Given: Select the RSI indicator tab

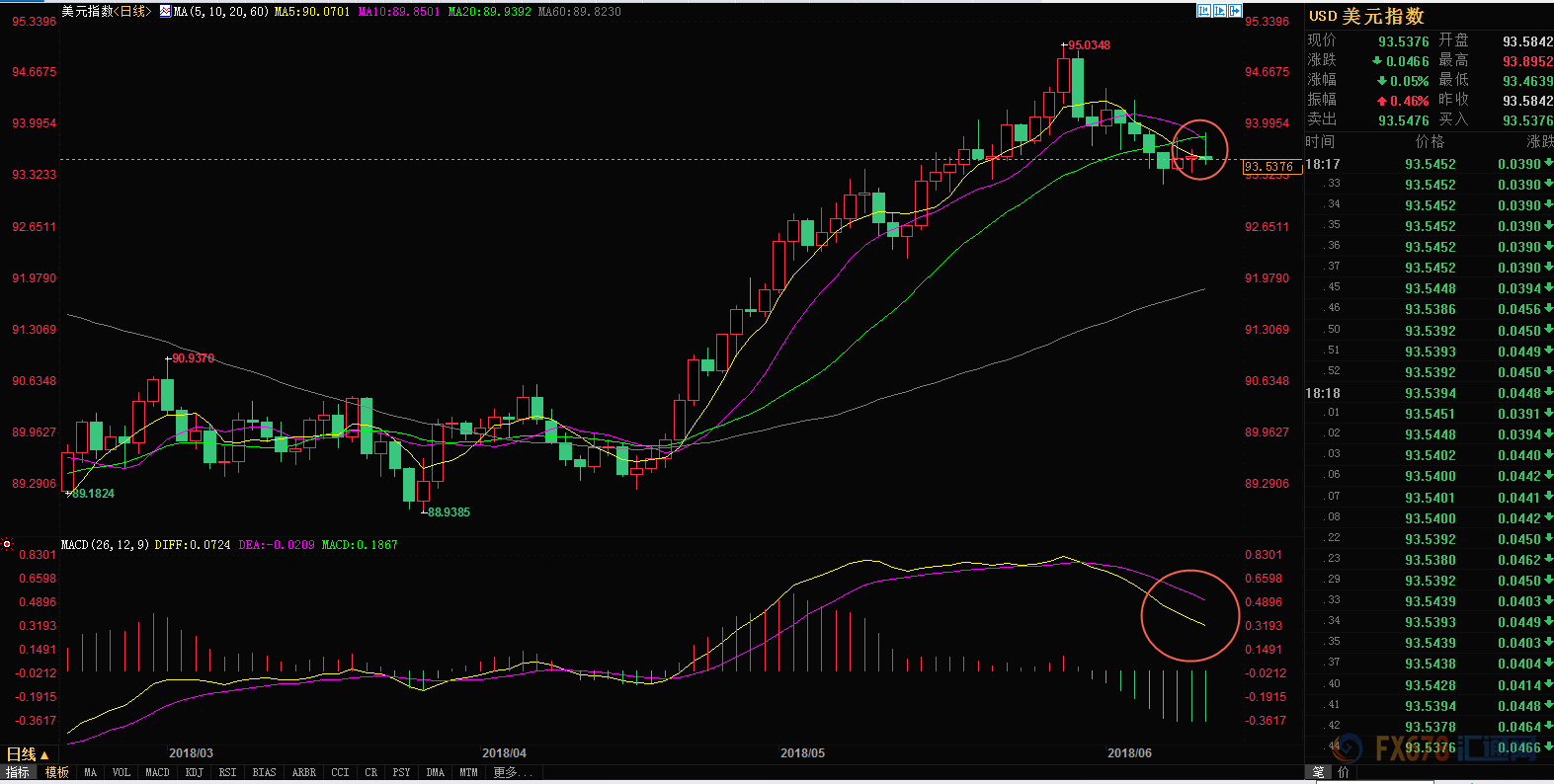Looking at the screenshot, I should click(228, 772).
